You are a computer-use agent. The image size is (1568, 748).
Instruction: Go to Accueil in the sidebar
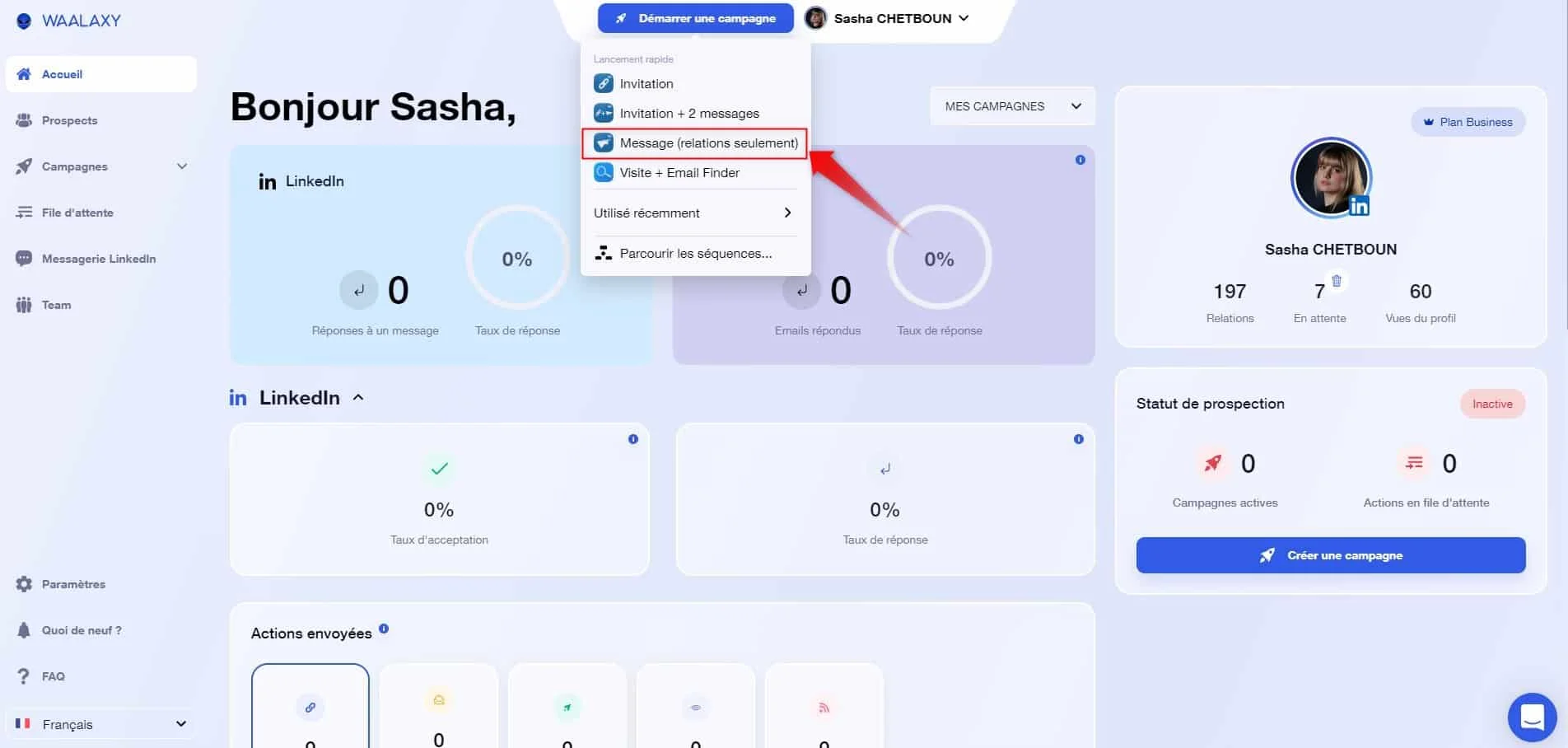(101, 74)
